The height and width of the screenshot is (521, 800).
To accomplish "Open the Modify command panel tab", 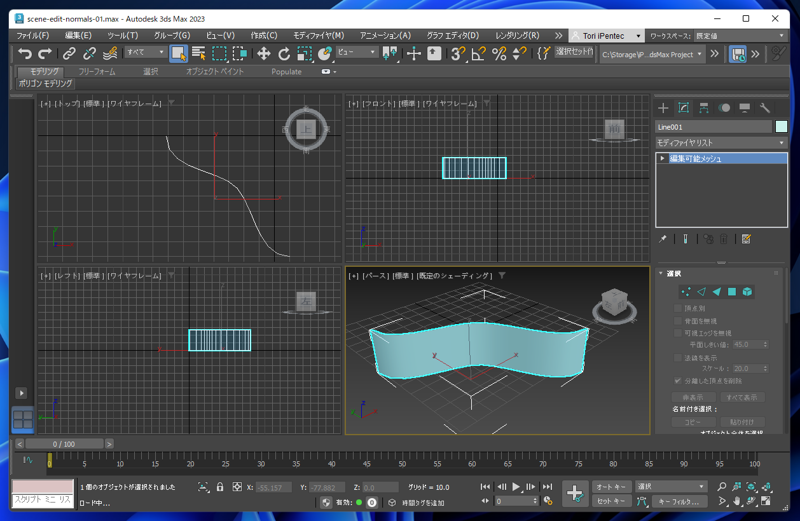I will pos(683,108).
